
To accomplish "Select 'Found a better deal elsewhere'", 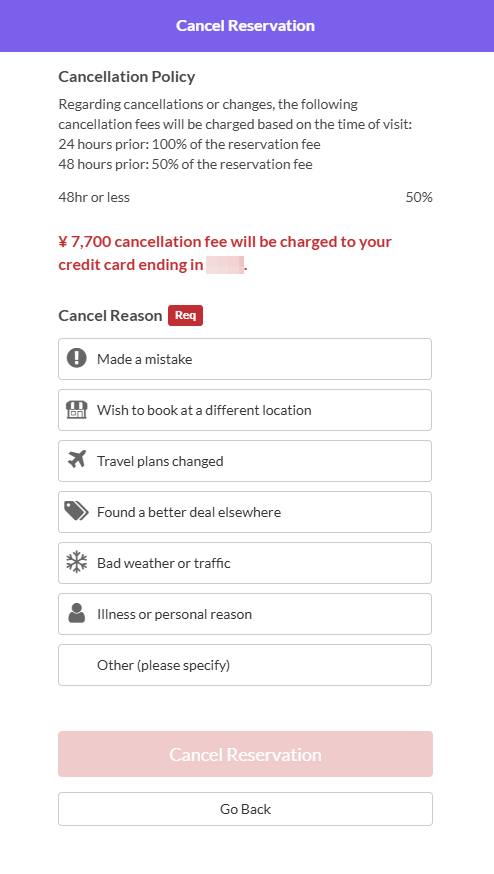I will (x=245, y=512).
